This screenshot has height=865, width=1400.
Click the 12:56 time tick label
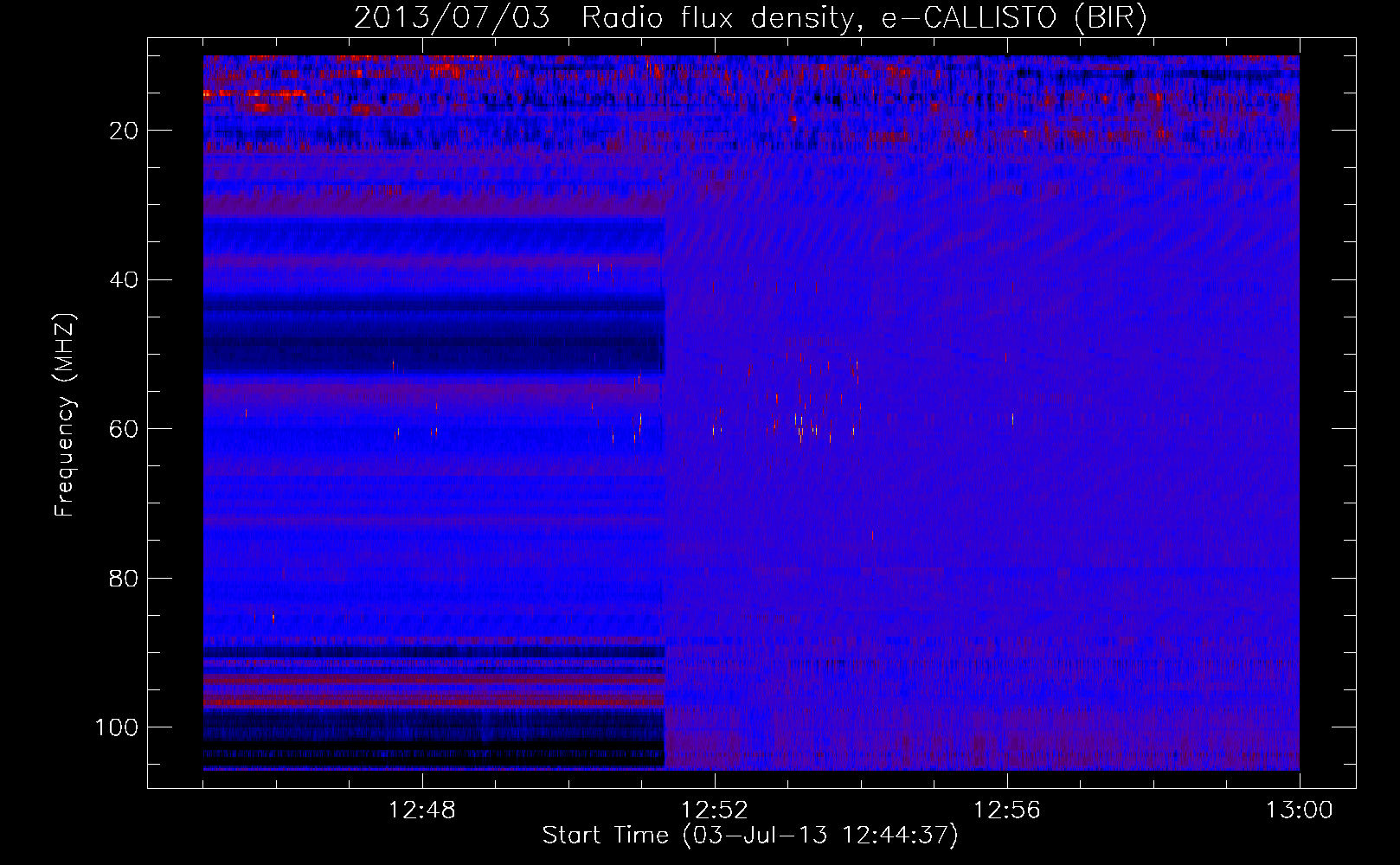tap(1007, 811)
